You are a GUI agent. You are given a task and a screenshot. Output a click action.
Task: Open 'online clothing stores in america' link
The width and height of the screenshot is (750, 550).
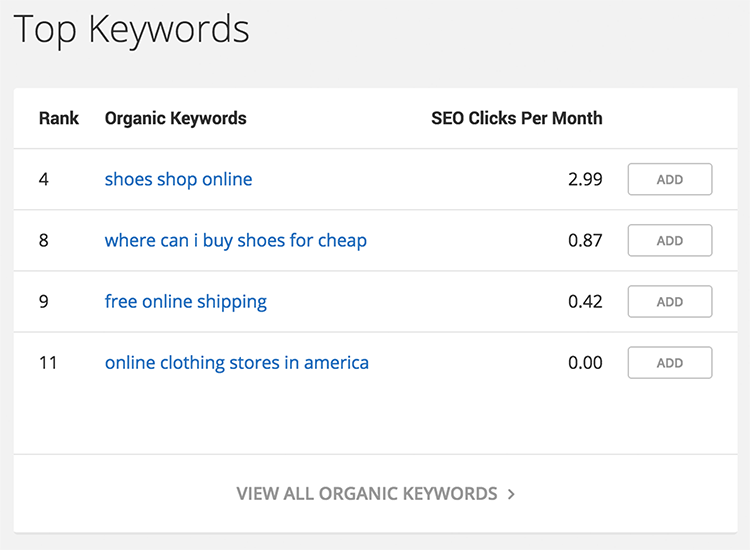[x=237, y=363]
